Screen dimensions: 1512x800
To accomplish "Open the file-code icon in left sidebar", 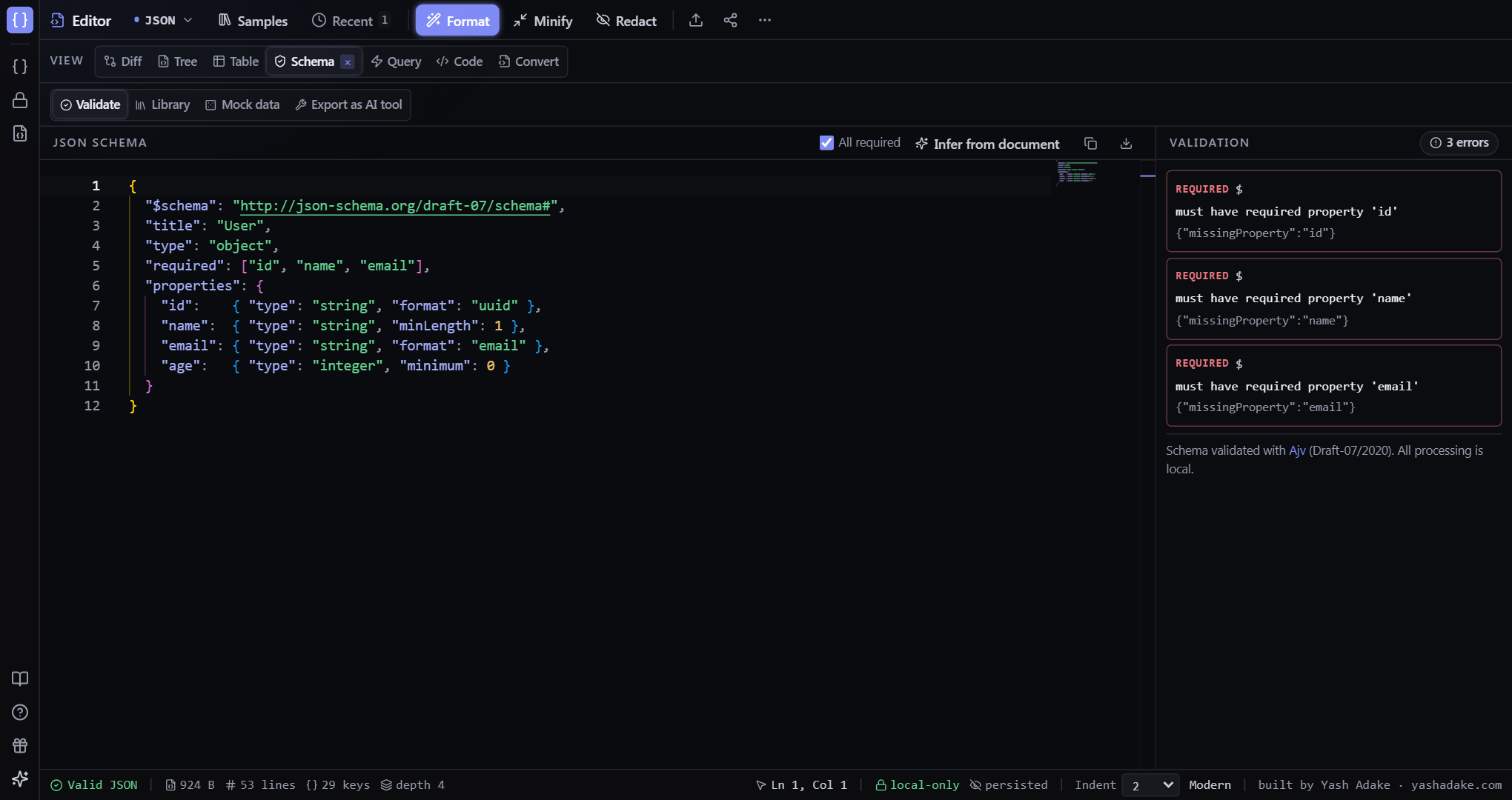I will point(20,133).
